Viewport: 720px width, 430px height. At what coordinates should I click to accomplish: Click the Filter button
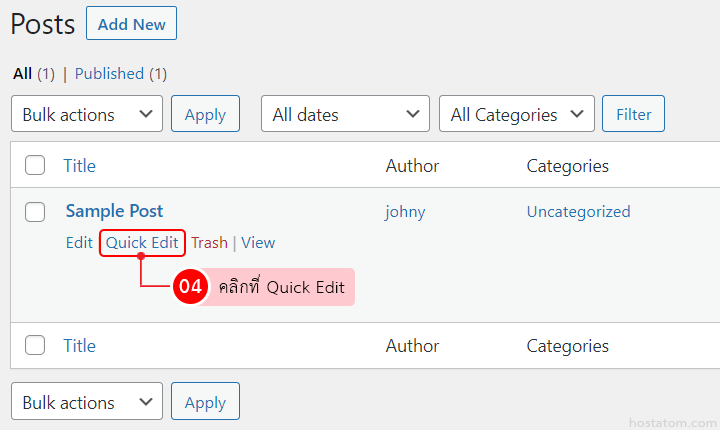[633, 114]
